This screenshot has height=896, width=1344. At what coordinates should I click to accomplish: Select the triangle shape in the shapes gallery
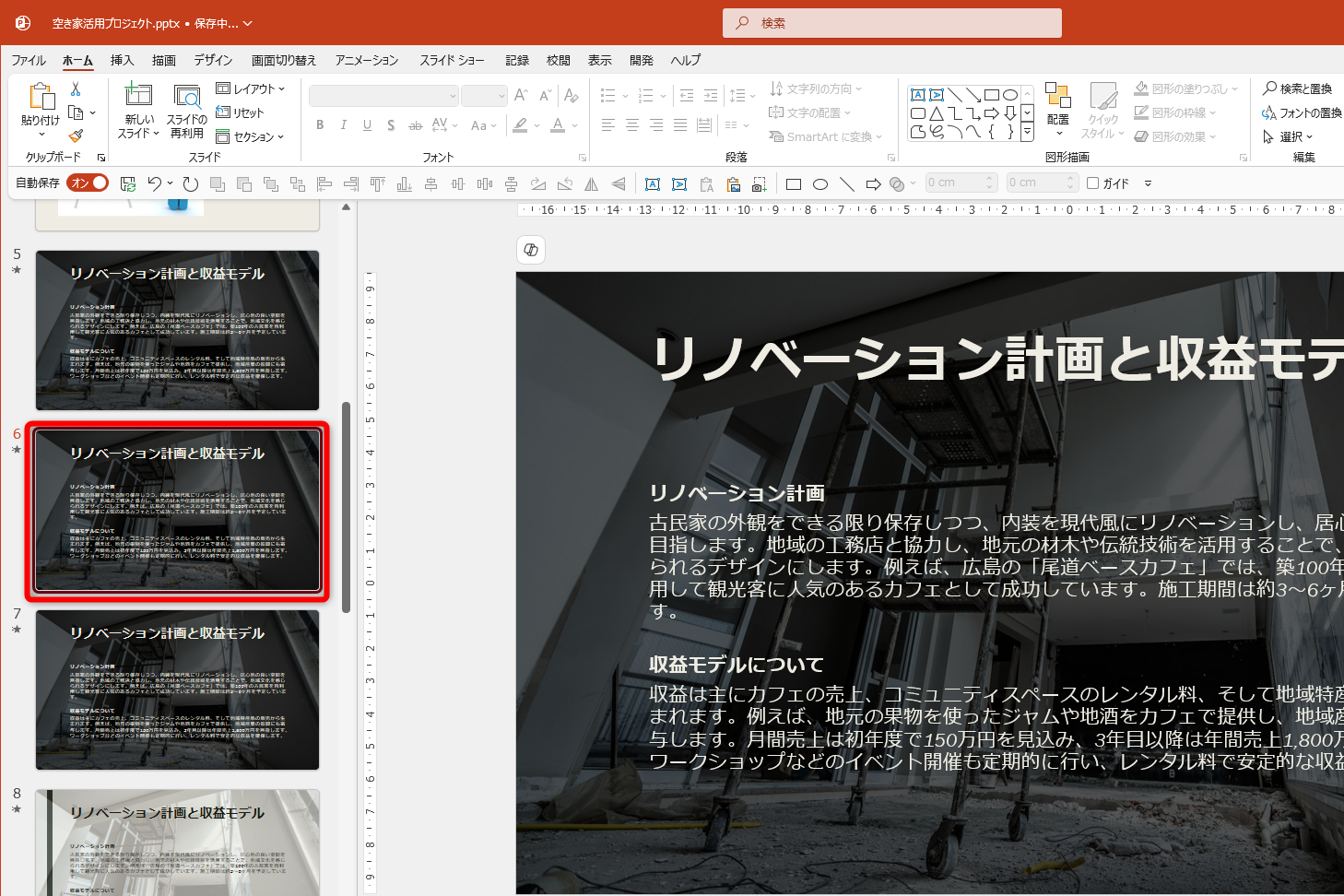937,113
